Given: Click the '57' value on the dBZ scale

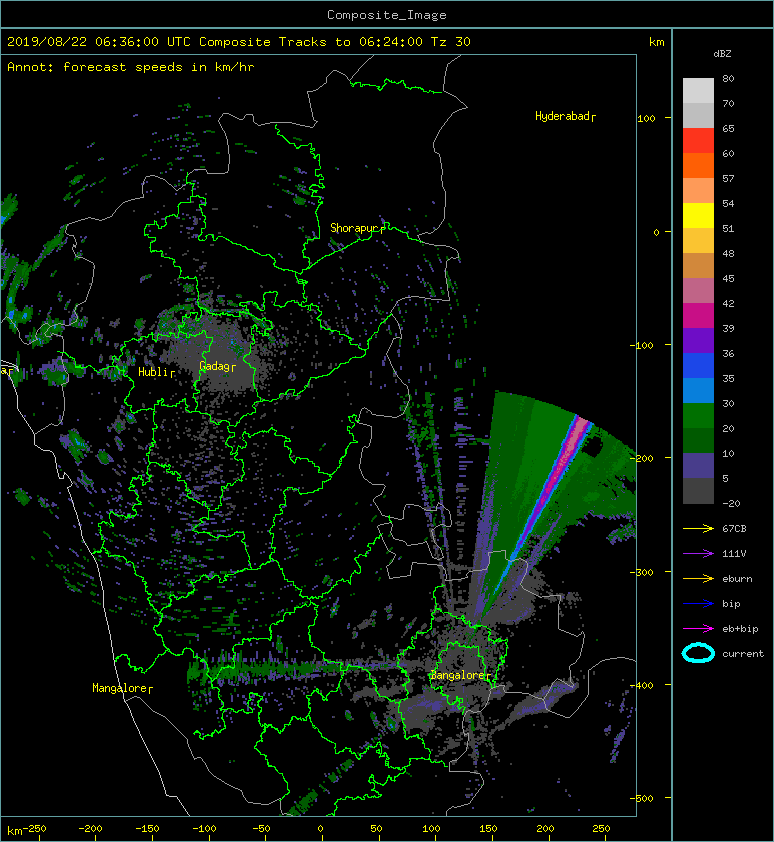Looking at the screenshot, I should click(728, 178).
